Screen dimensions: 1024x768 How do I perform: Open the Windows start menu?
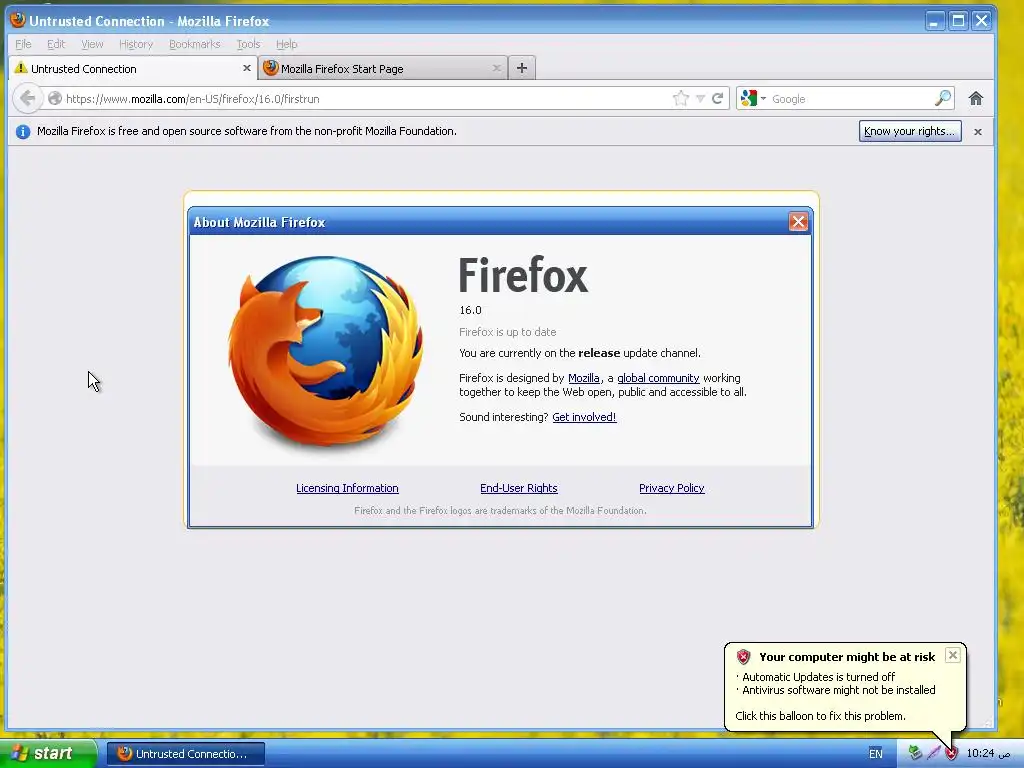[x=48, y=753]
